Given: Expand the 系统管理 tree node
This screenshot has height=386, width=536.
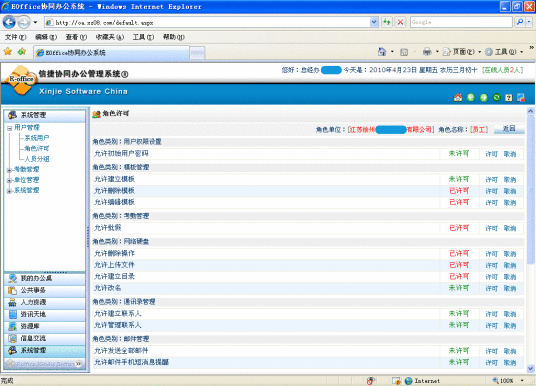Looking at the screenshot, I should click(x=9, y=191).
